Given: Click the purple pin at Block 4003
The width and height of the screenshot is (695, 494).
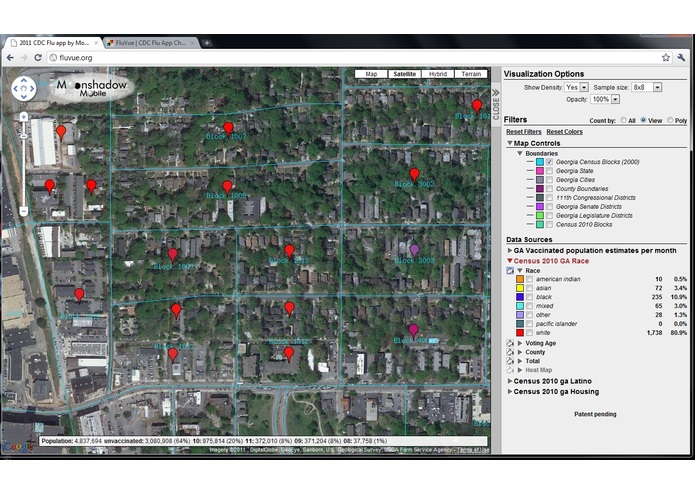Looking at the screenshot, I should click(x=413, y=331).
